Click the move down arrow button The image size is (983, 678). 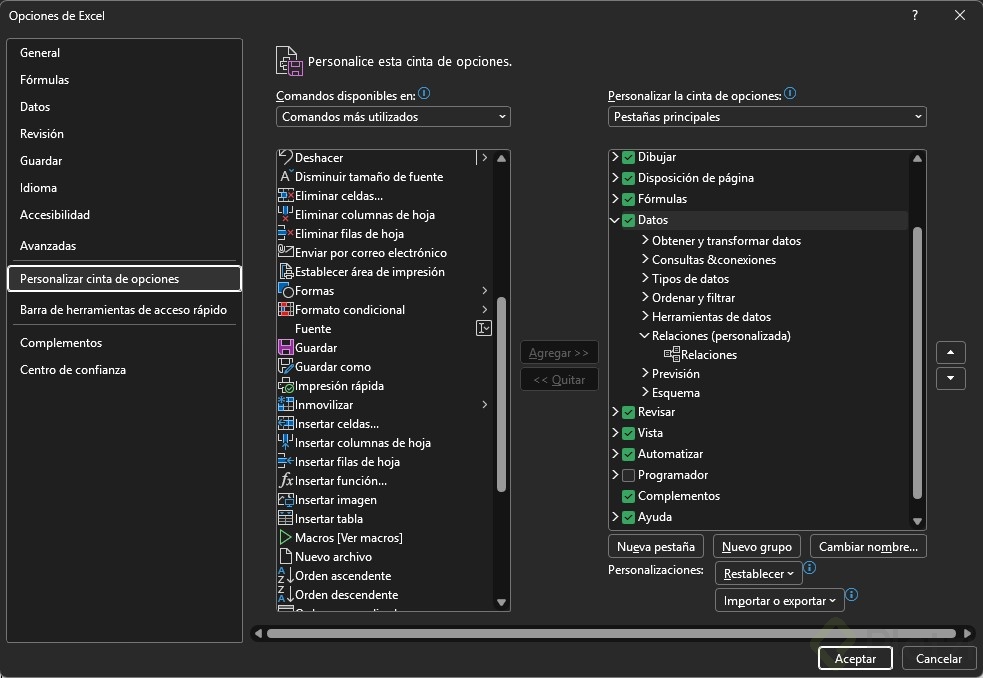pos(950,378)
